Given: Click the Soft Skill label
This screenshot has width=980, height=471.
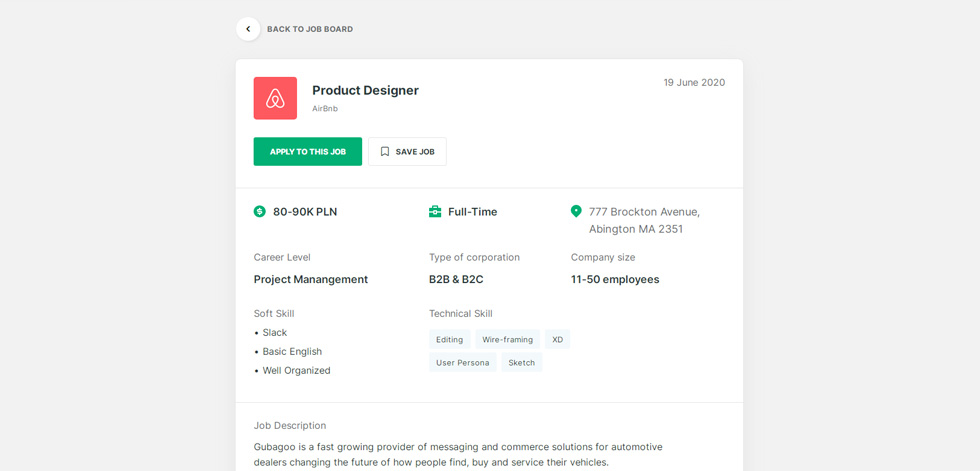Looking at the screenshot, I should pyautogui.click(x=274, y=314).
